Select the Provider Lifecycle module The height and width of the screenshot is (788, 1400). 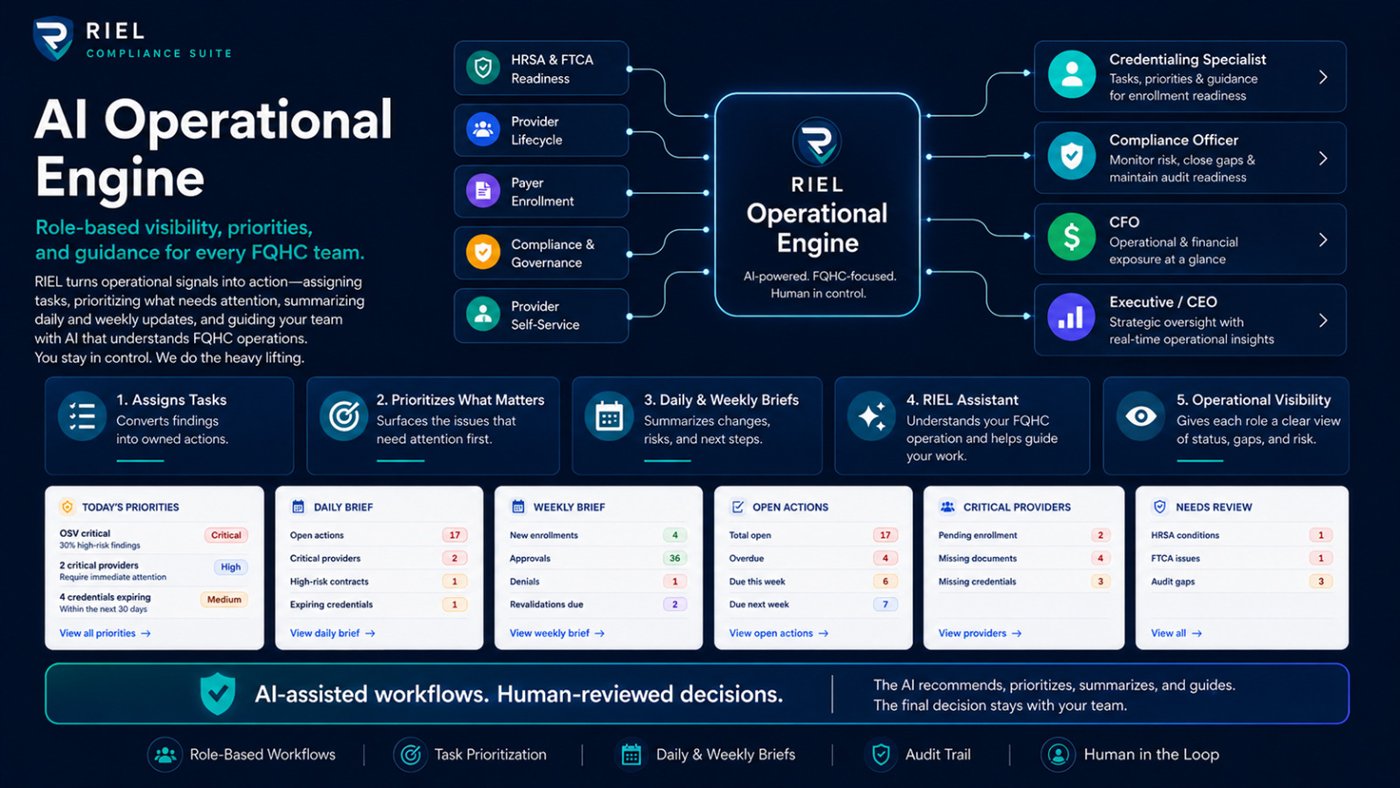click(x=541, y=131)
